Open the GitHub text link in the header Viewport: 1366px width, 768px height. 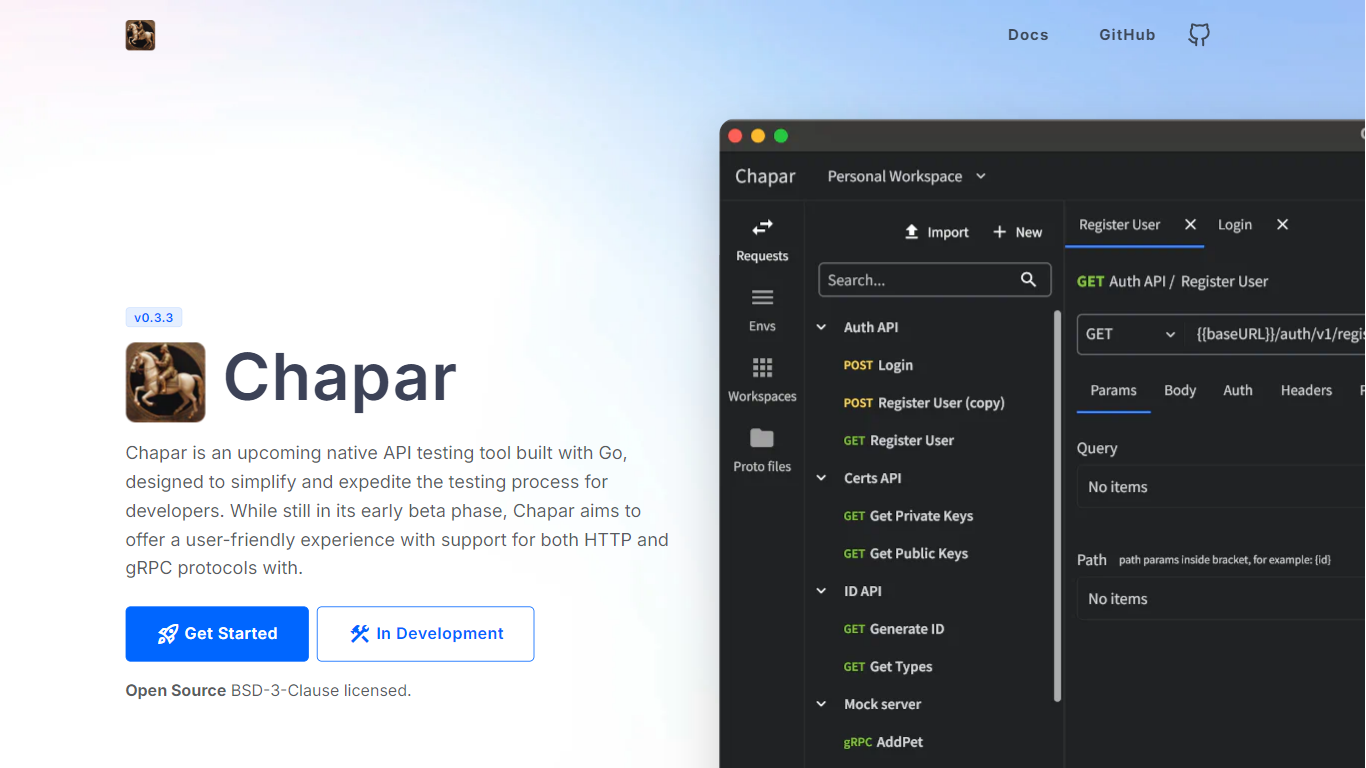pyautogui.click(x=1127, y=35)
